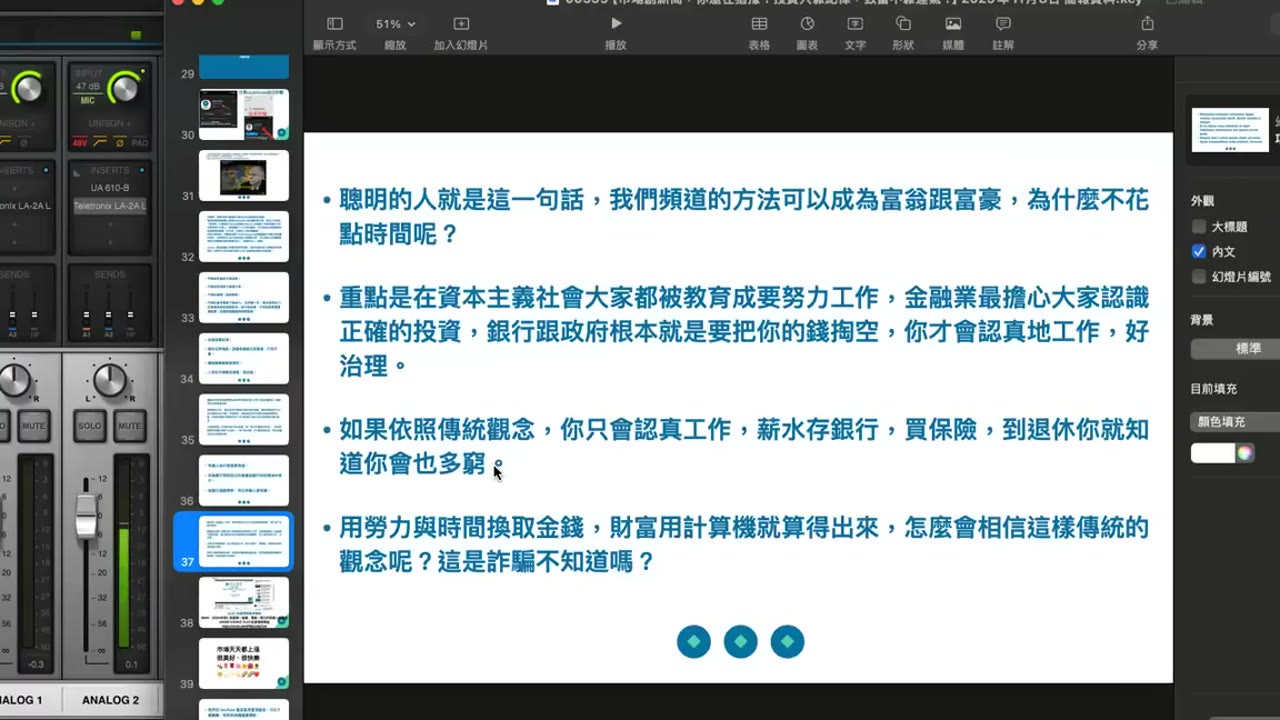Click the Share icon in toolbar

pyautogui.click(x=1147, y=24)
